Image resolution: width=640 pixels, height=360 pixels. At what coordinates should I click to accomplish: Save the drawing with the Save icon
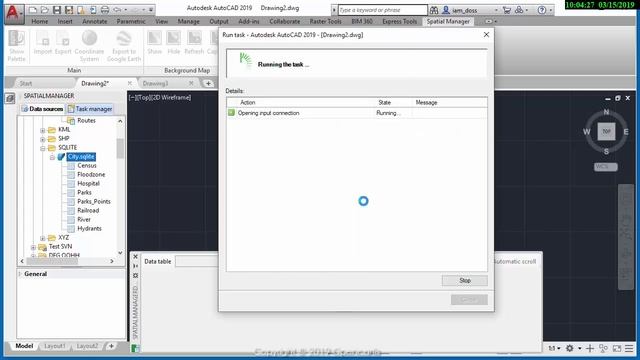pos(57,10)
